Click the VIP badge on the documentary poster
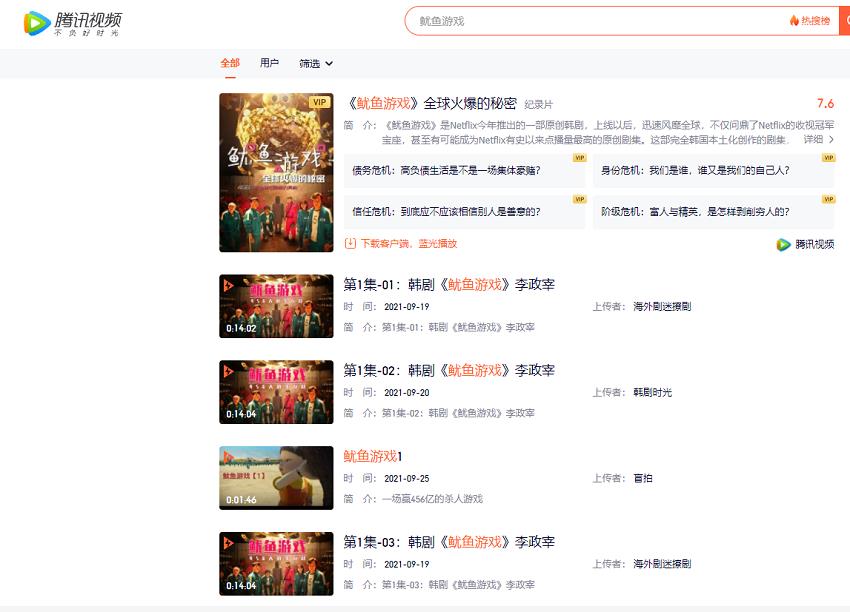This screenshot has width=850, height=612. pyautogui.click(x=319, y=102)
